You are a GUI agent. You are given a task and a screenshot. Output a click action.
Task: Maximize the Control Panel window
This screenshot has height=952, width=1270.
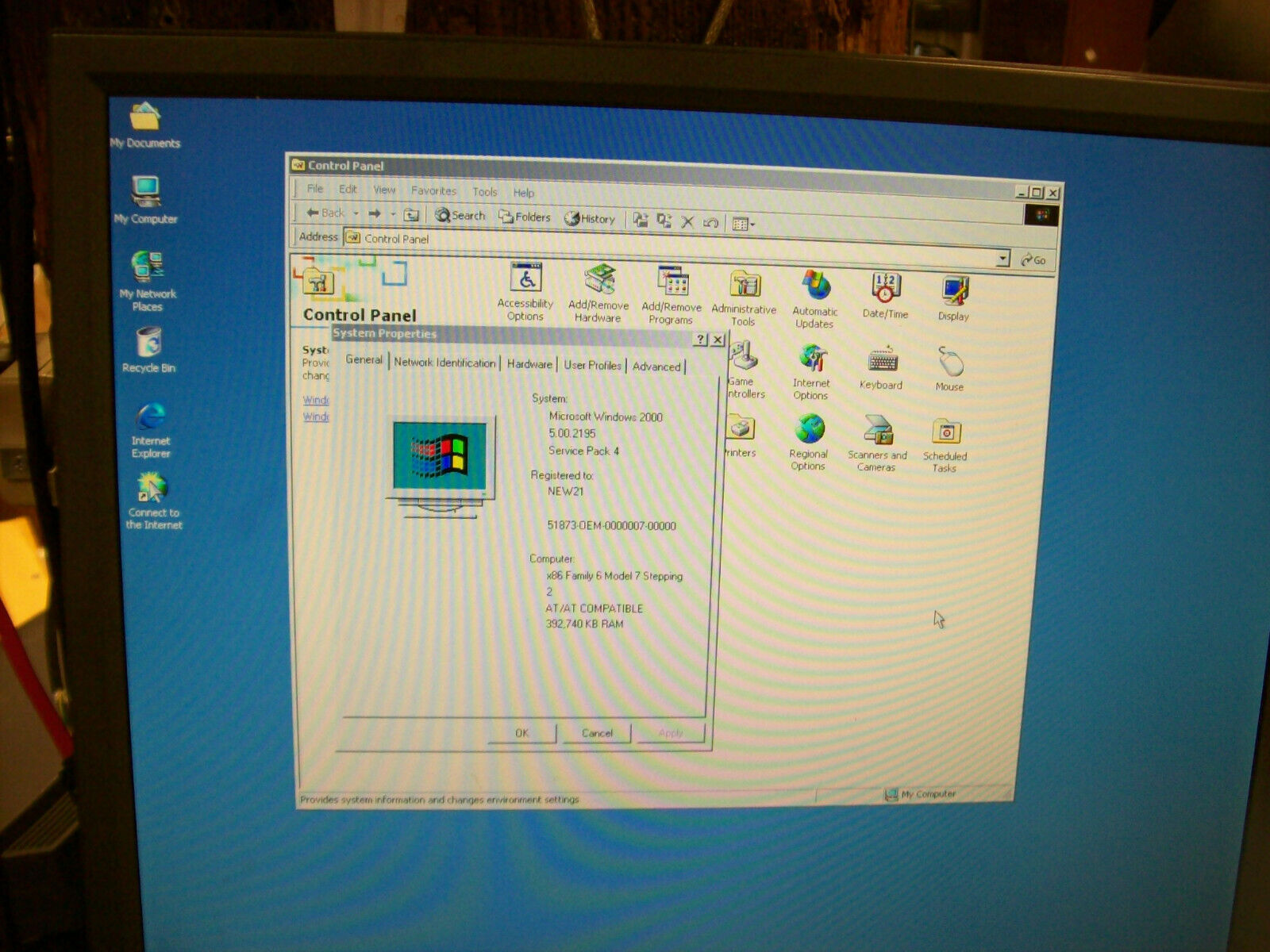(1037, 193)
